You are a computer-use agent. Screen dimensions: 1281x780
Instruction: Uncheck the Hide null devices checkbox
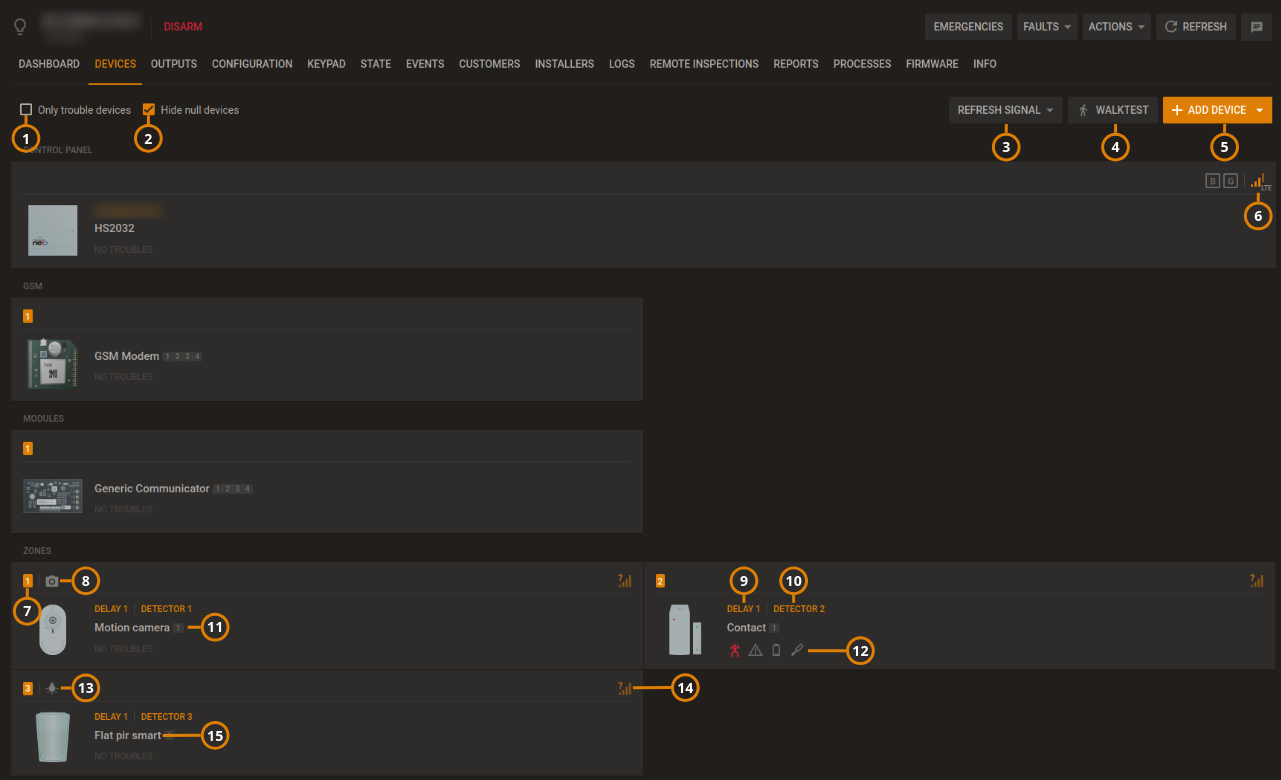[x=148, y=110]
